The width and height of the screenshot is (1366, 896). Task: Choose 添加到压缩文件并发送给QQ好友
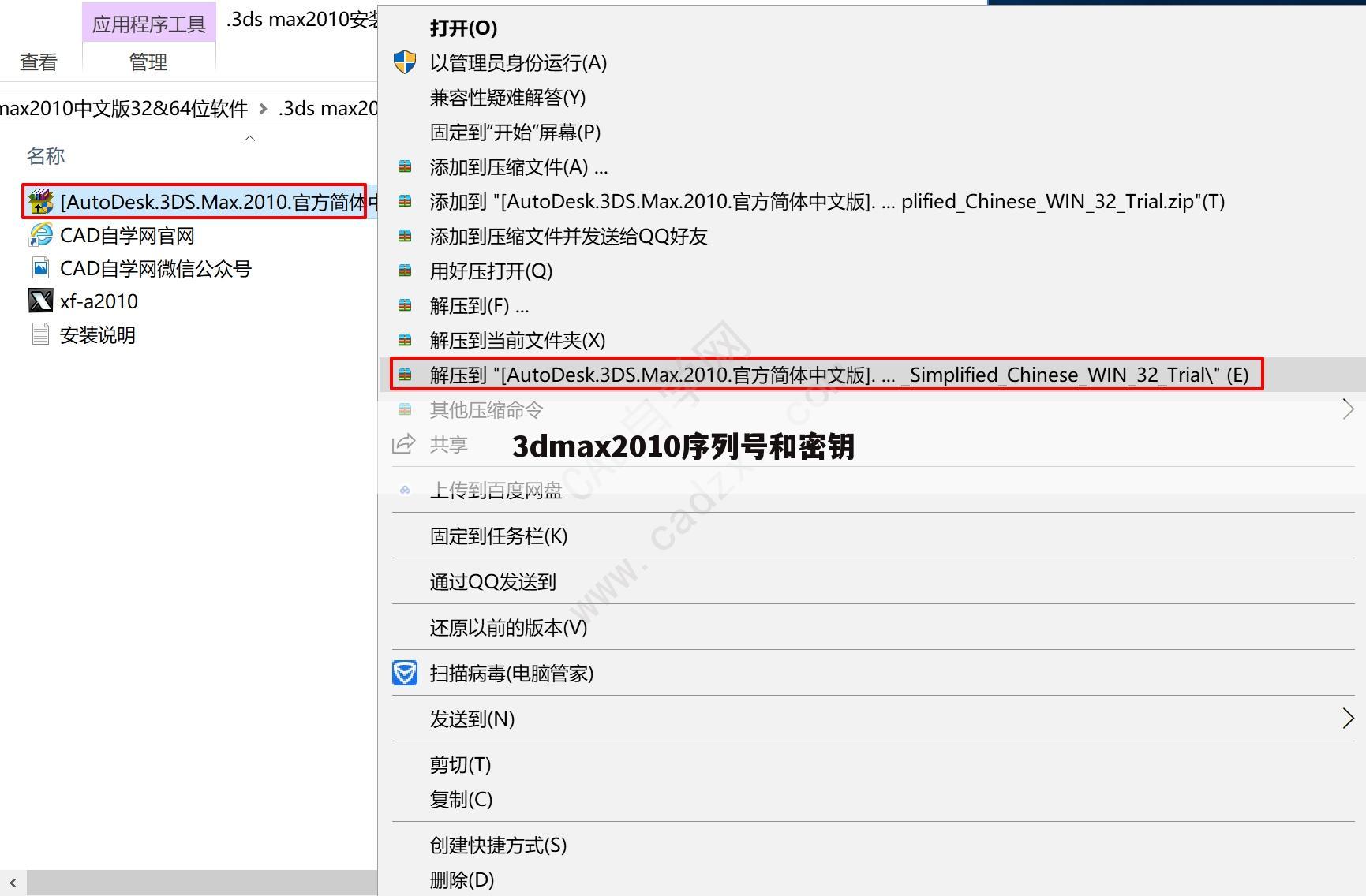click(x=568, y=237)
